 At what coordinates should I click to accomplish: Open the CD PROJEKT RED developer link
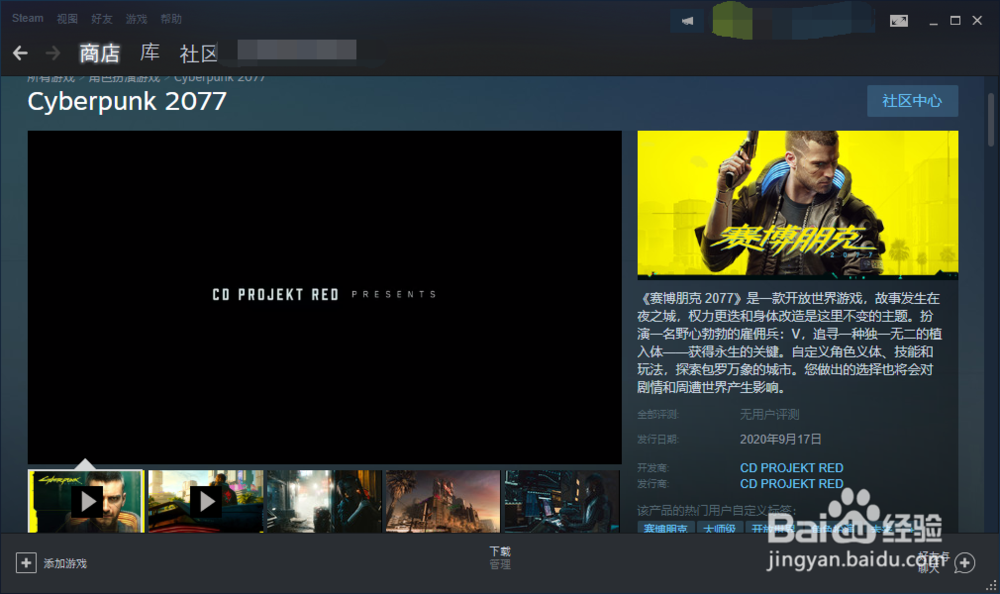[x=791, y=468]
